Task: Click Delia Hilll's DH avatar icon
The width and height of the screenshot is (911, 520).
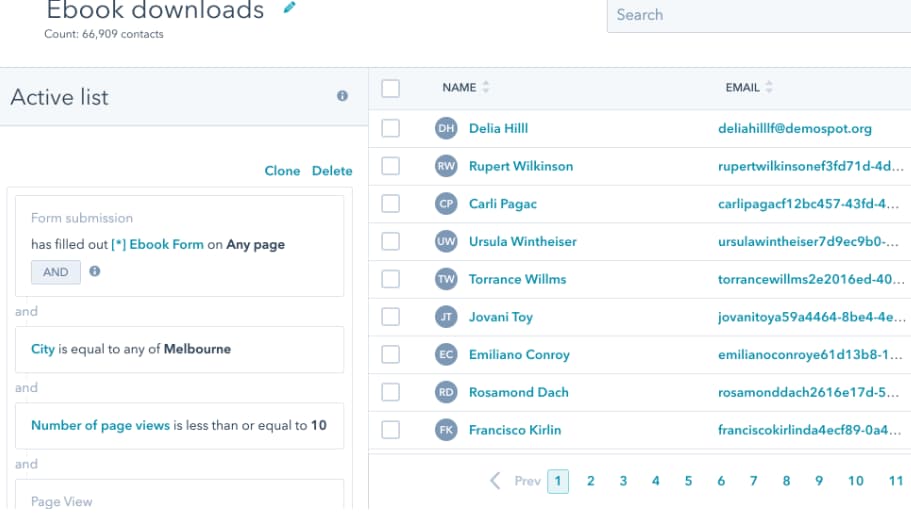Action: pyautogui.click(x=446, y=128)
